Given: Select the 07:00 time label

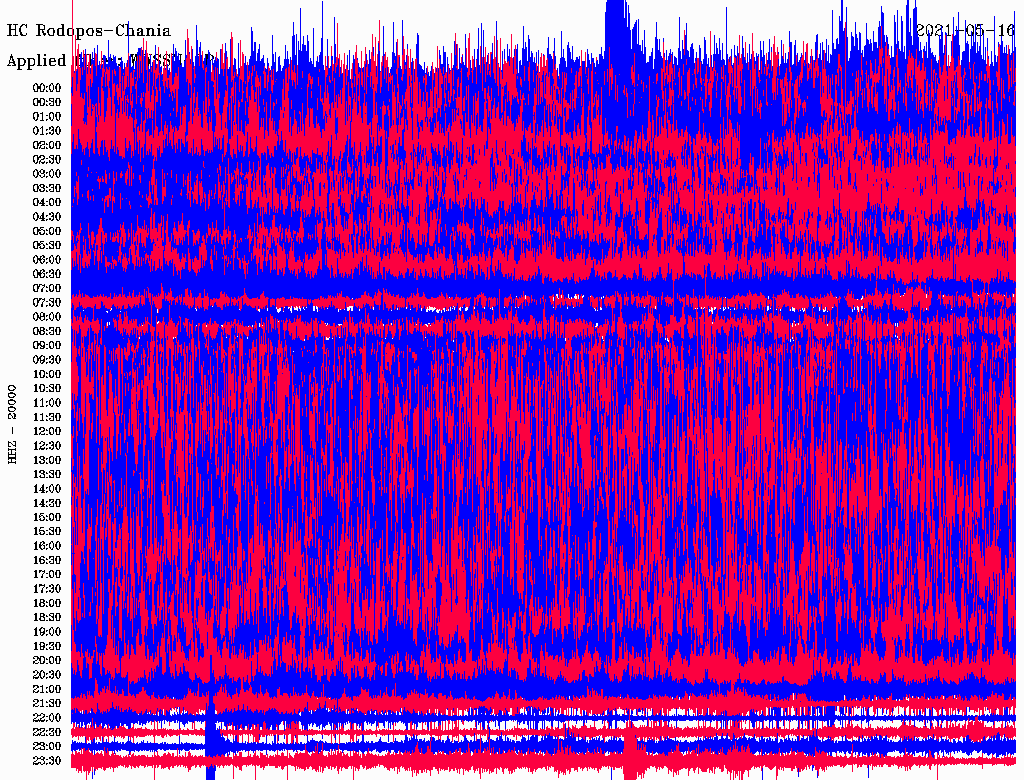Looking at the screenshot, I should point(47,288).
